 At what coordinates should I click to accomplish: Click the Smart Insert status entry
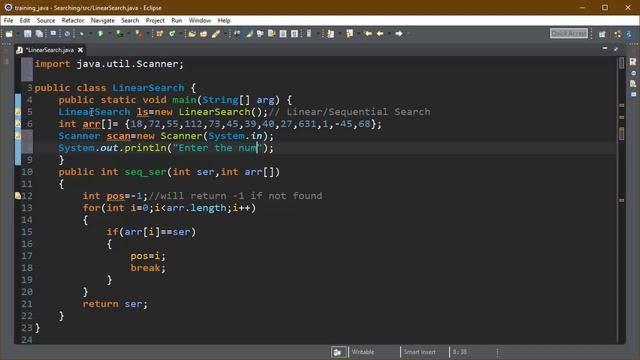(419, 352)
